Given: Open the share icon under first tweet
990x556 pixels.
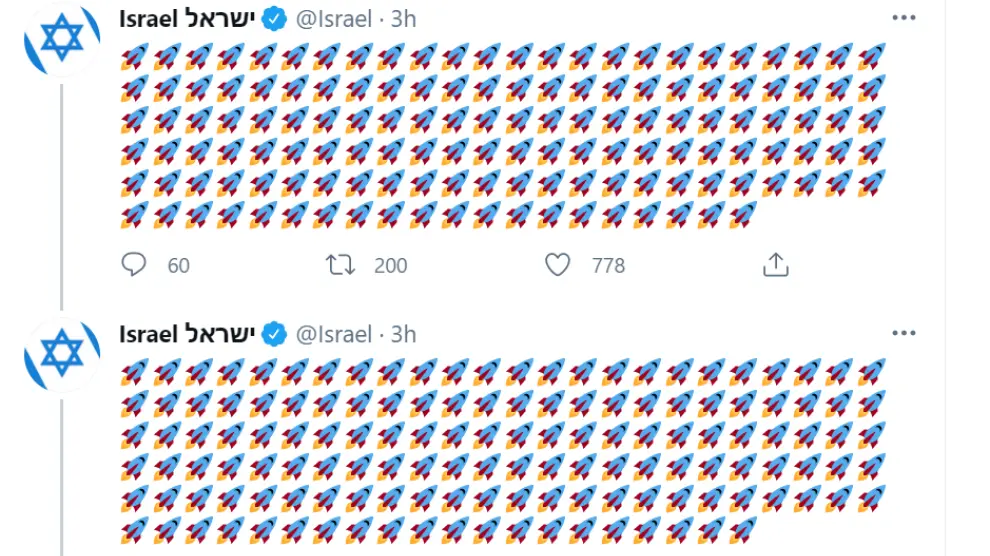Looking at the screenshot, I should click(x=776, y=265).
